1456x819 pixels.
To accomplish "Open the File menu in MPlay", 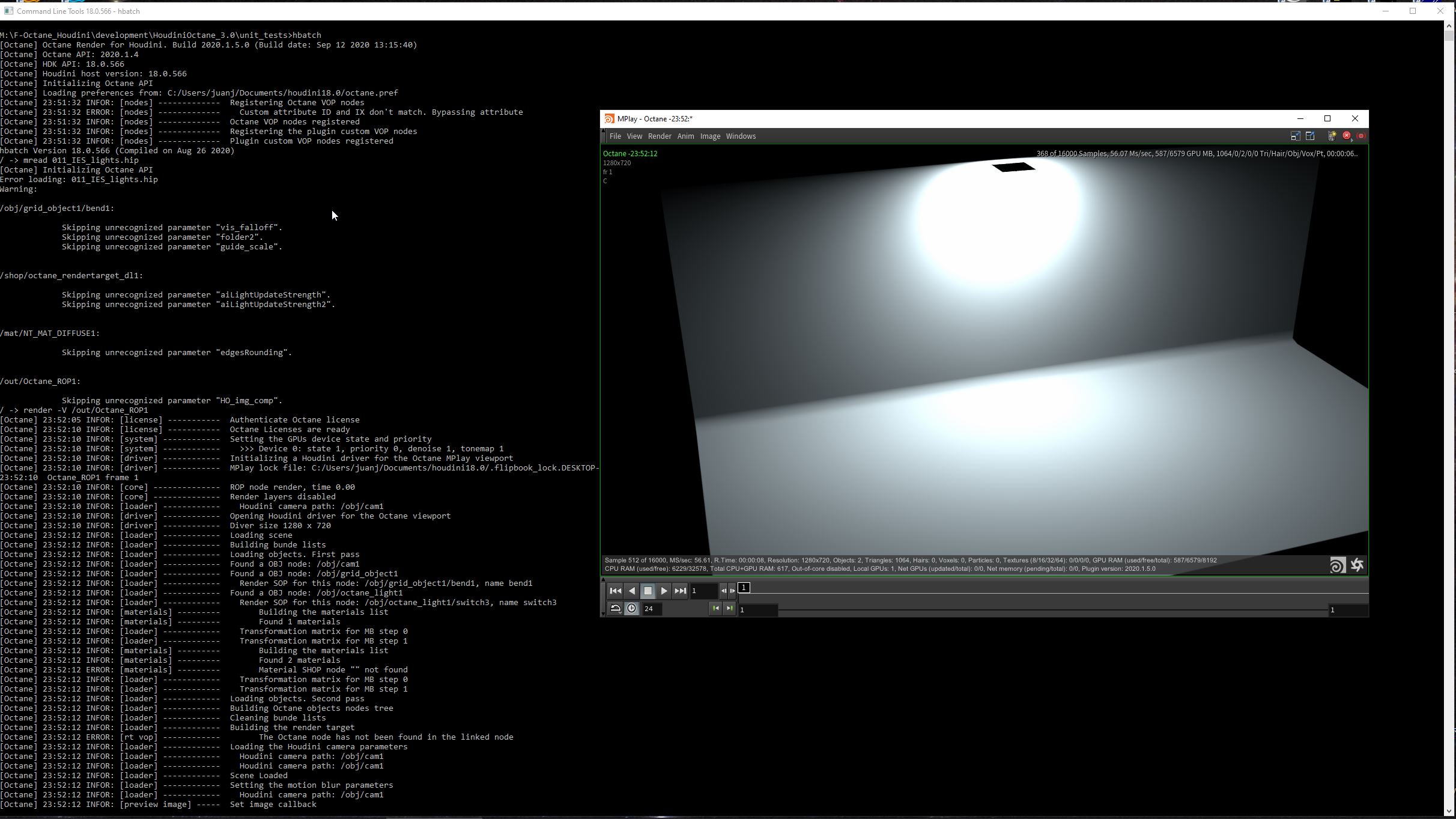I will 615,136.
